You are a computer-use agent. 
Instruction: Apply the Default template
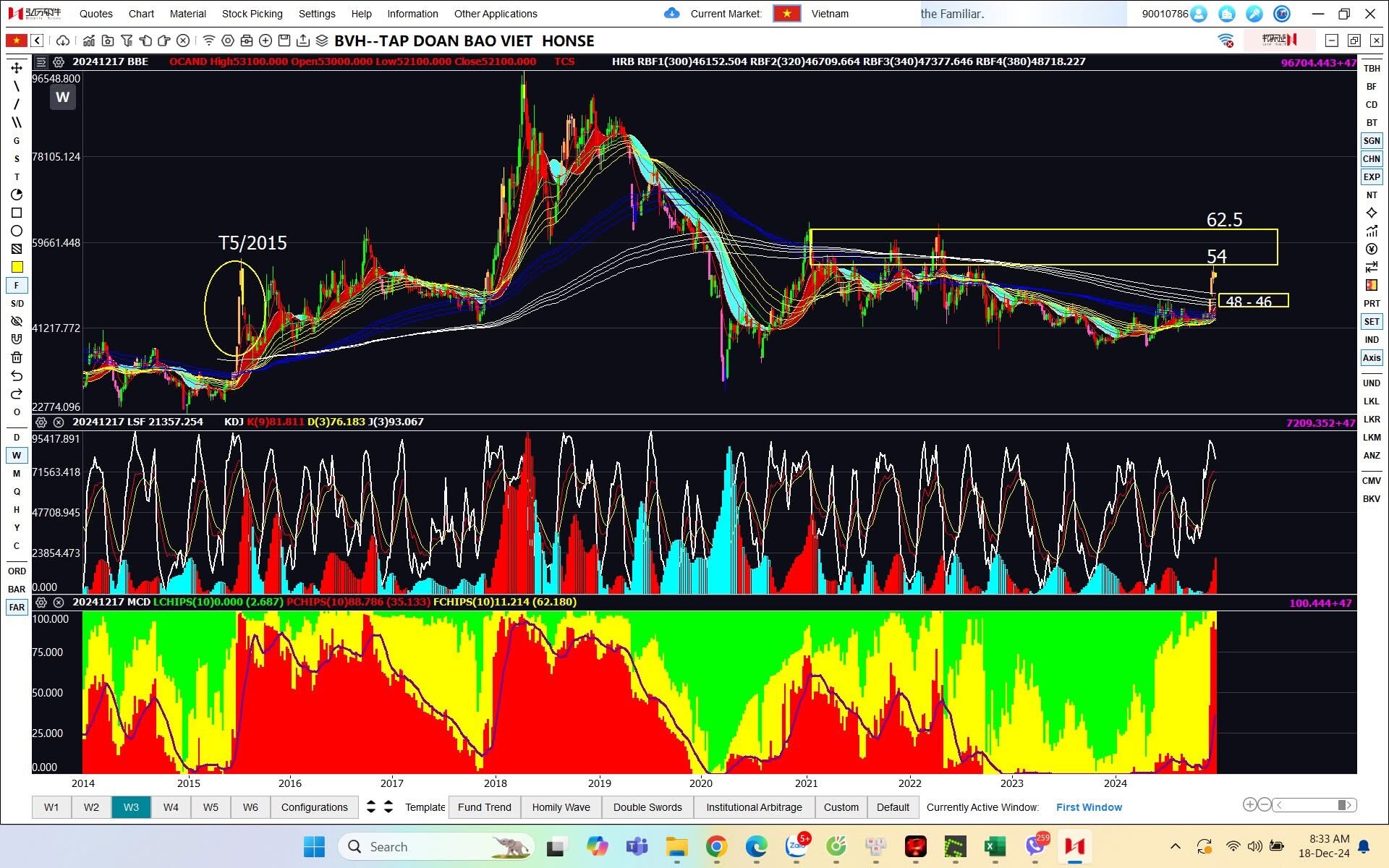coord(893,807)
